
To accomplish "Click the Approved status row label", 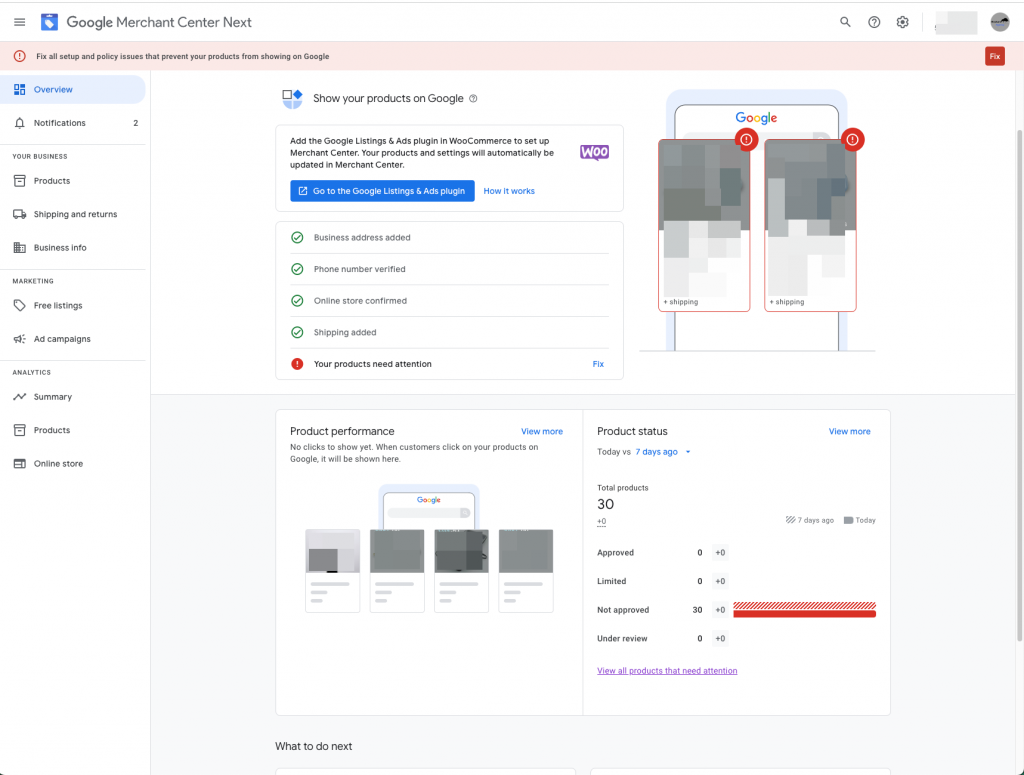I will [x=615, y=552].
